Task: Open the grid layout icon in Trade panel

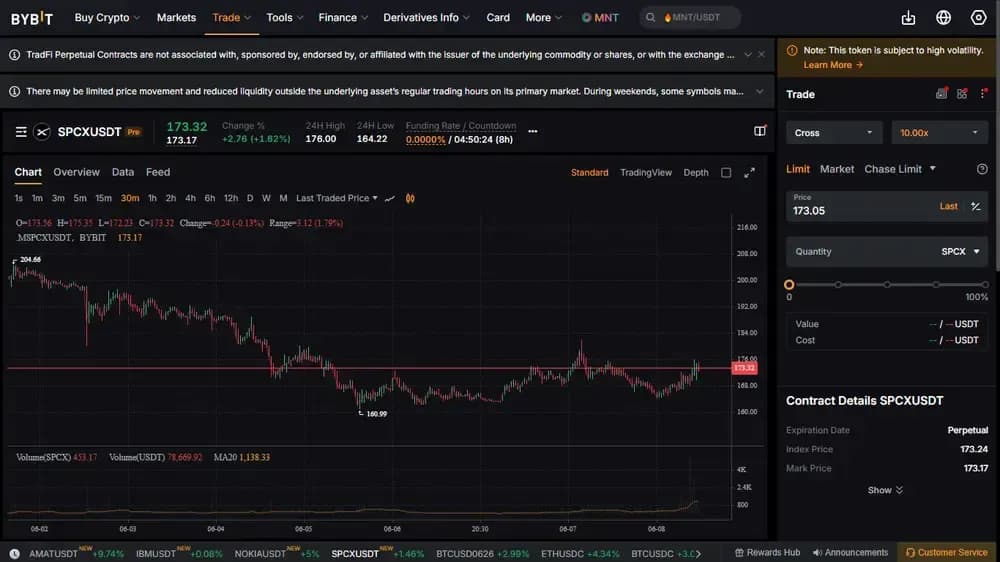Action: coord(962,94)
